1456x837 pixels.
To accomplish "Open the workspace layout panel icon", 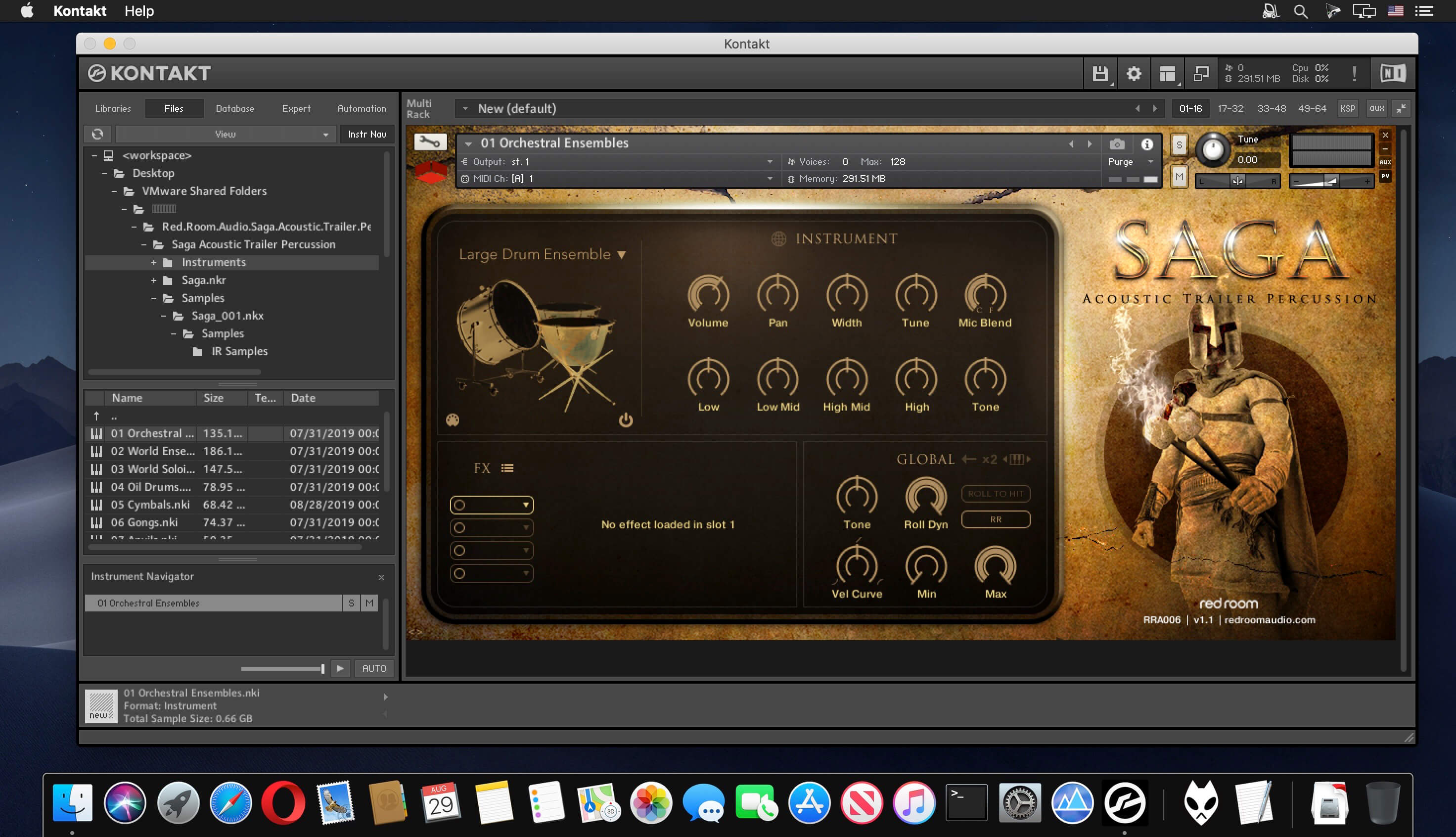I will (1167, 74).
